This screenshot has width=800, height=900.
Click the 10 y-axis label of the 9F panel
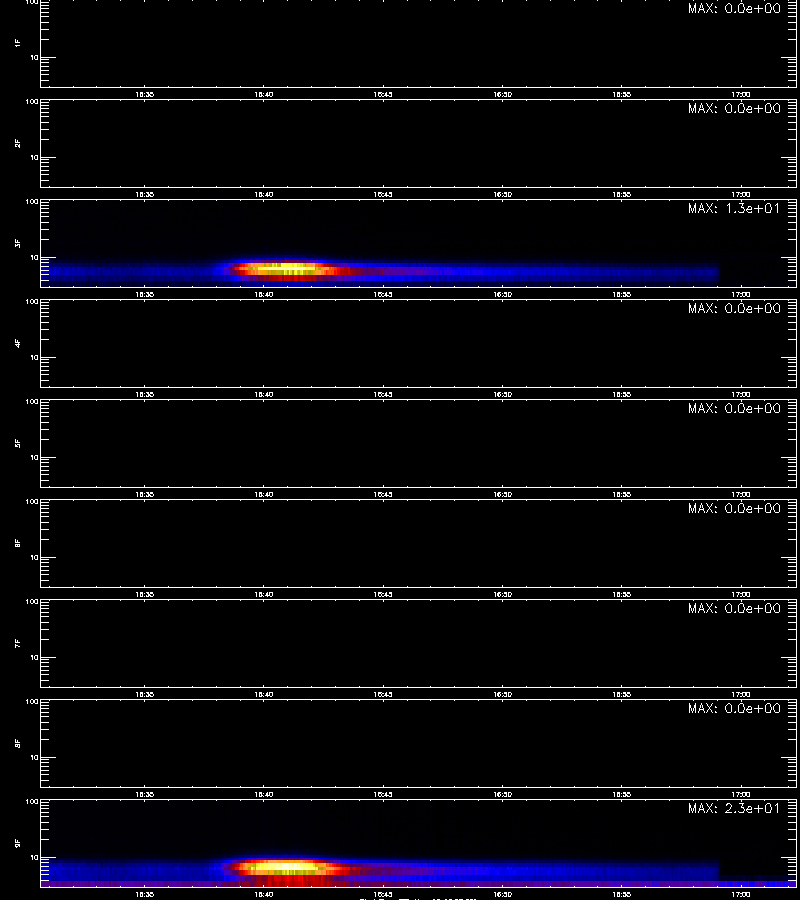[x=34, y=858]
